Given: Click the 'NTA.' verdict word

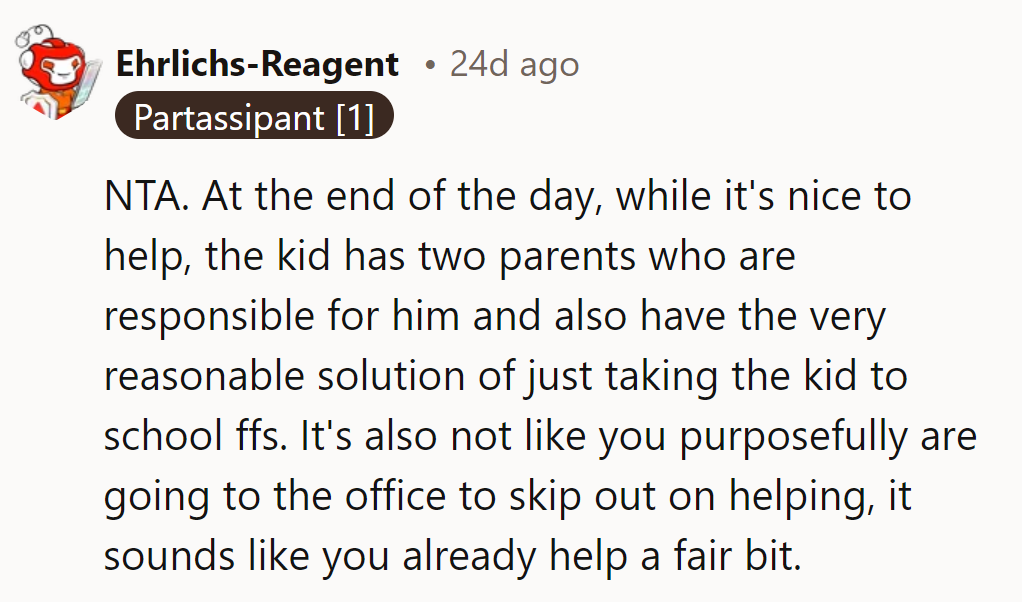Looking at the screenshot, I should click(147, 195).
